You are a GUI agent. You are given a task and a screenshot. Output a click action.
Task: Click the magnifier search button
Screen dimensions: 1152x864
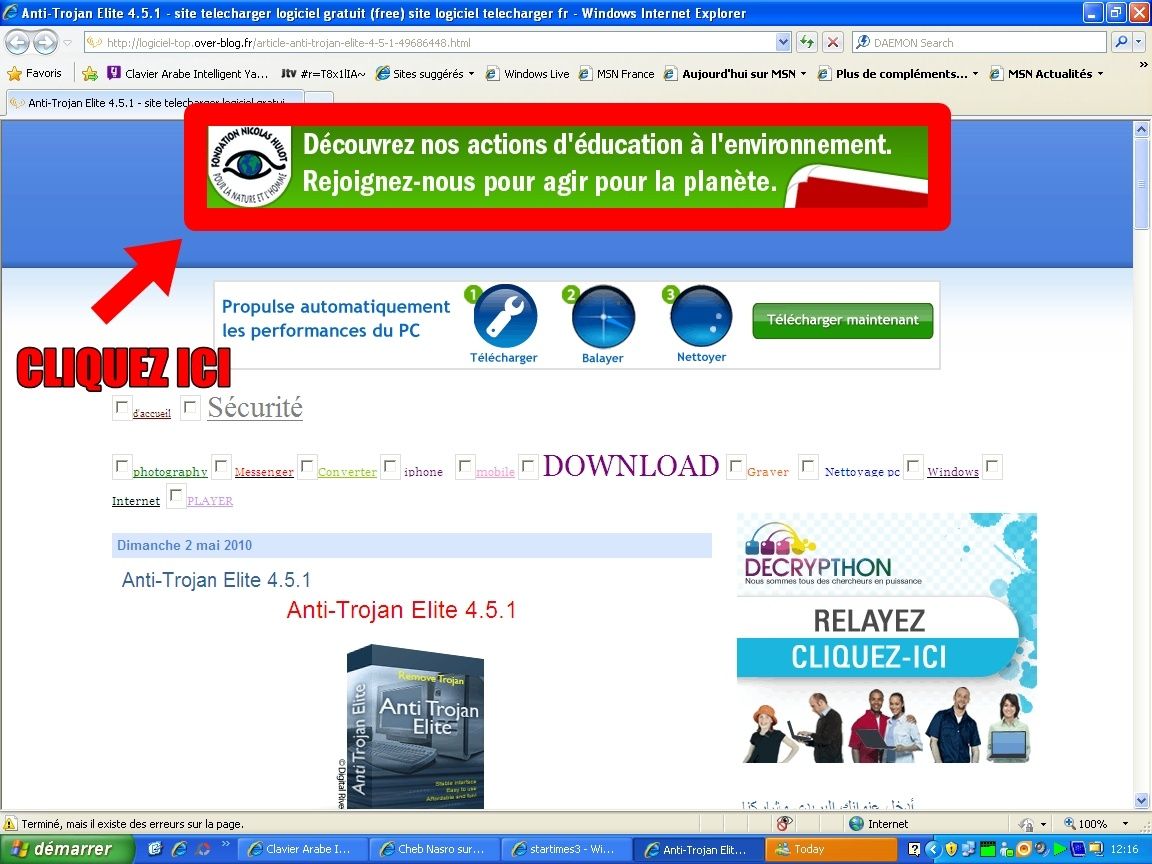tap(1120, 43)
